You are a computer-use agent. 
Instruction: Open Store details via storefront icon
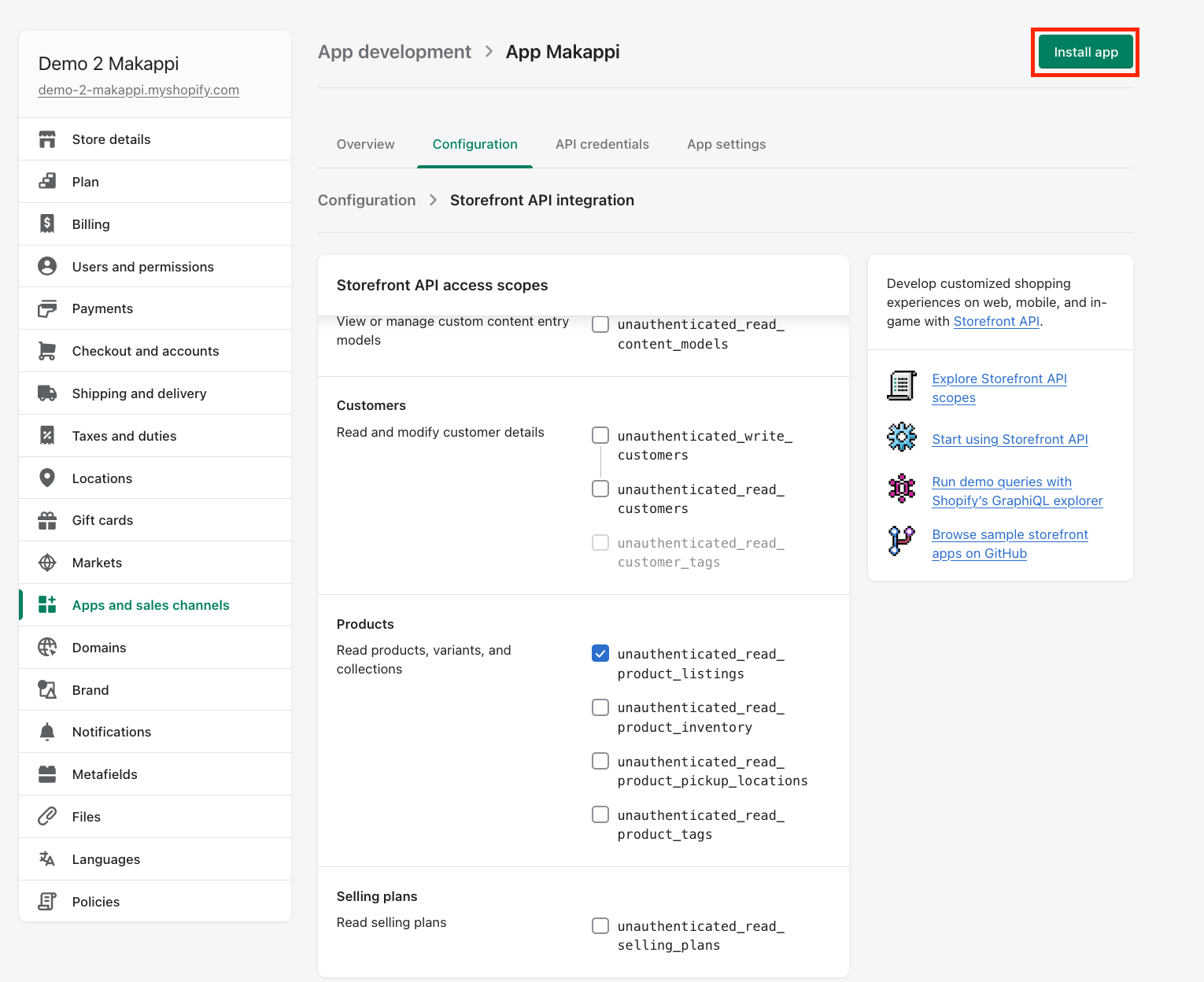click(x=47, y=139)
